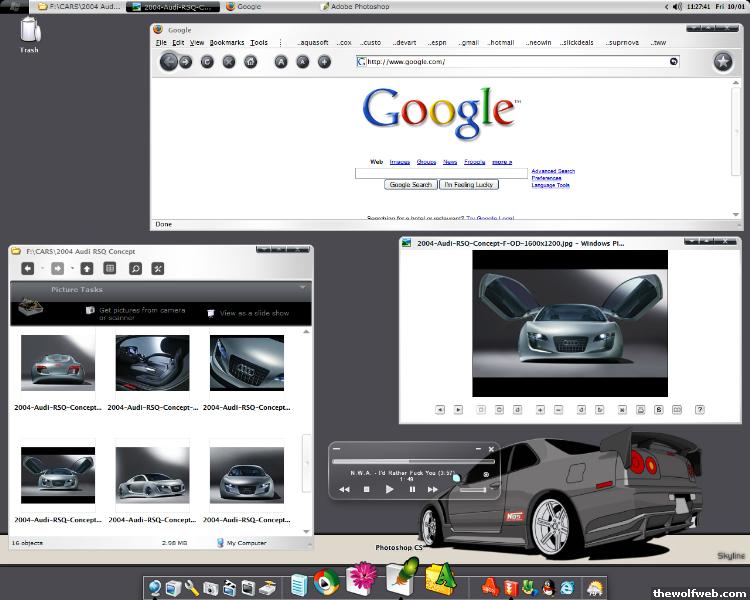Click the star bookmark button in browser

click(x=723, y=62)
